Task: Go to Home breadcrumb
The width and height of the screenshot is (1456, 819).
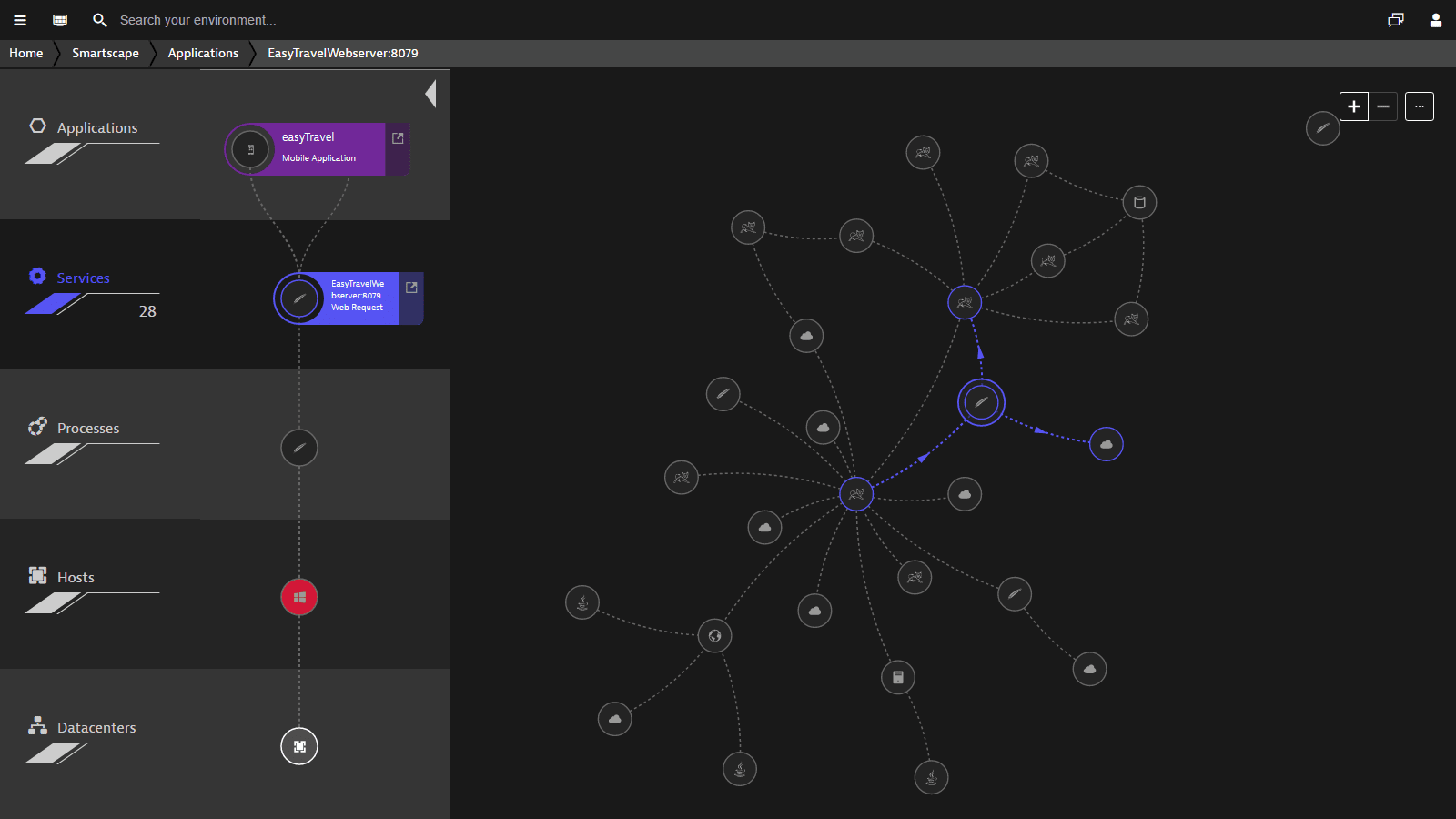Action: [x=26, y=54]
